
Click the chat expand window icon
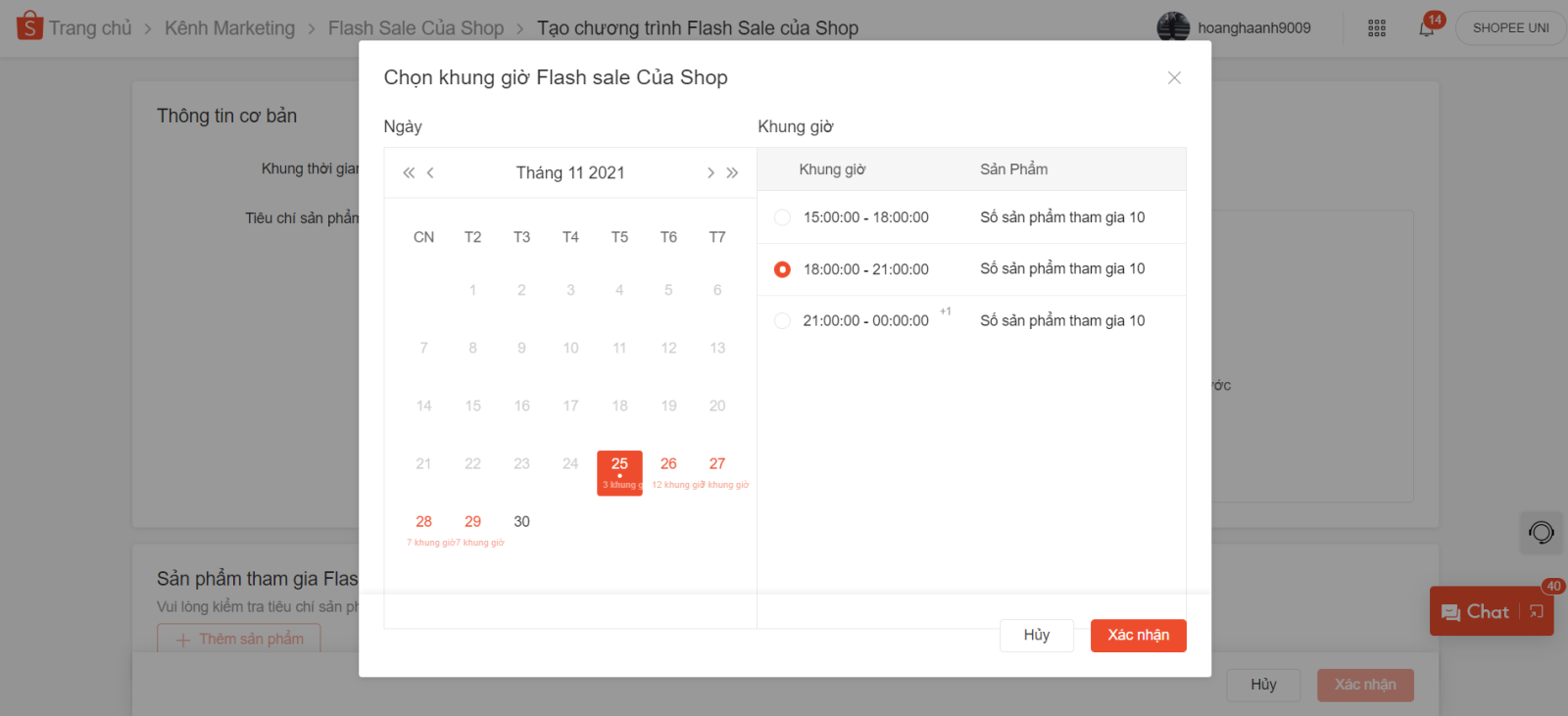click(1537, 612)
